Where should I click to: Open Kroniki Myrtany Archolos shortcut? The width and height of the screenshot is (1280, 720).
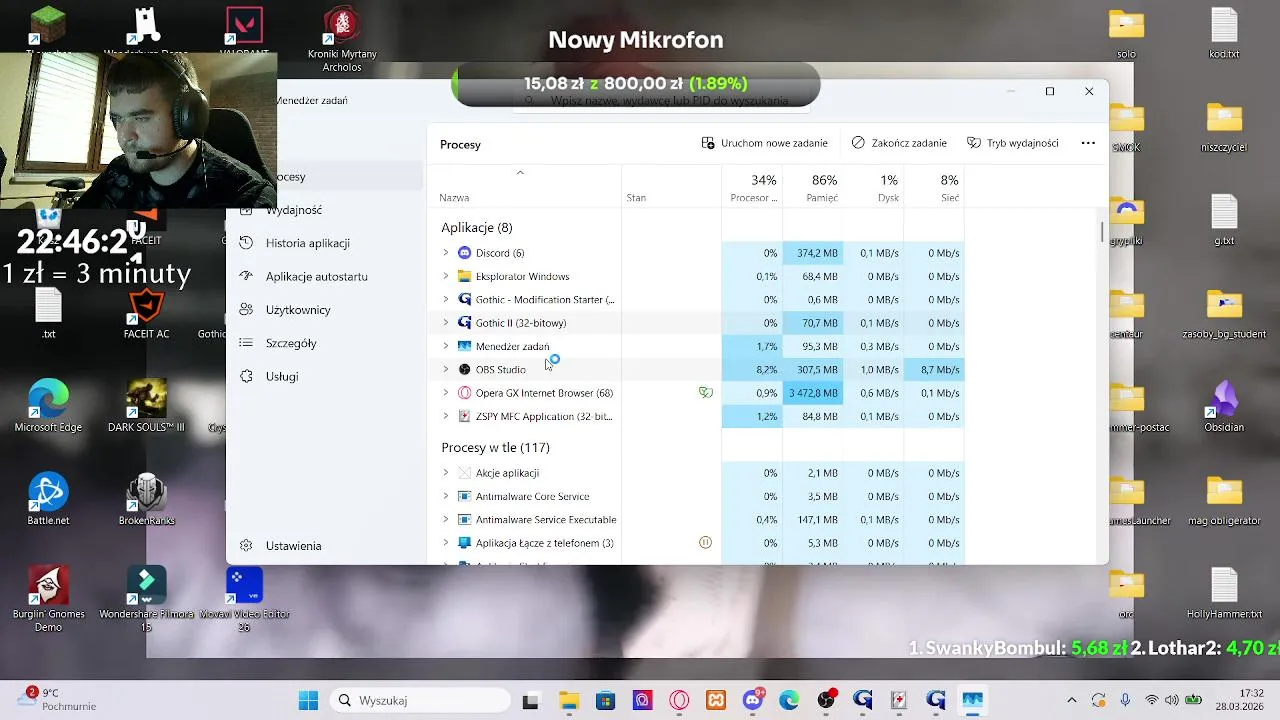pos(342,40)
